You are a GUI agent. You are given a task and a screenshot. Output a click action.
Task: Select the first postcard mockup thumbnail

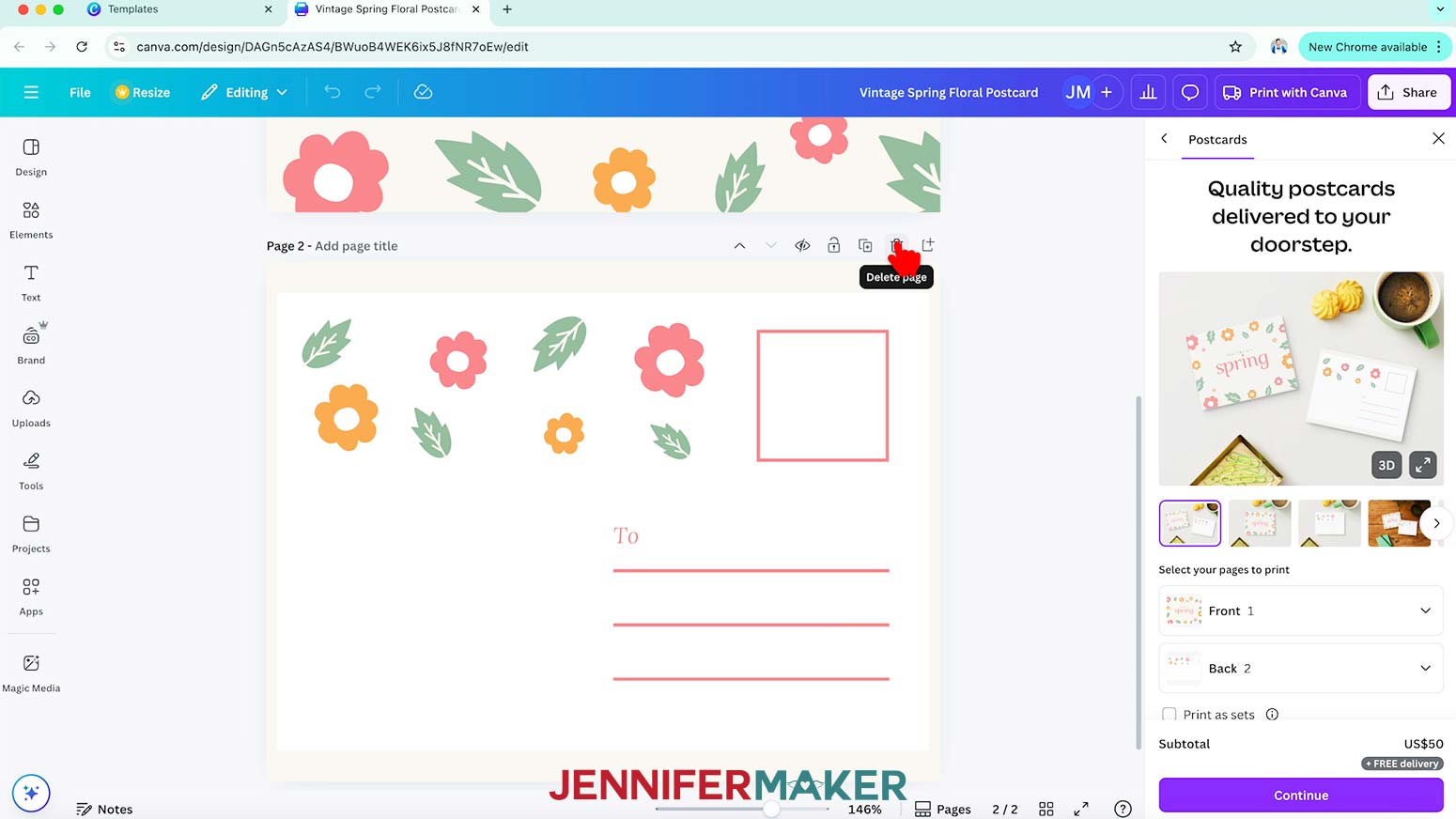coord(1190,523)
